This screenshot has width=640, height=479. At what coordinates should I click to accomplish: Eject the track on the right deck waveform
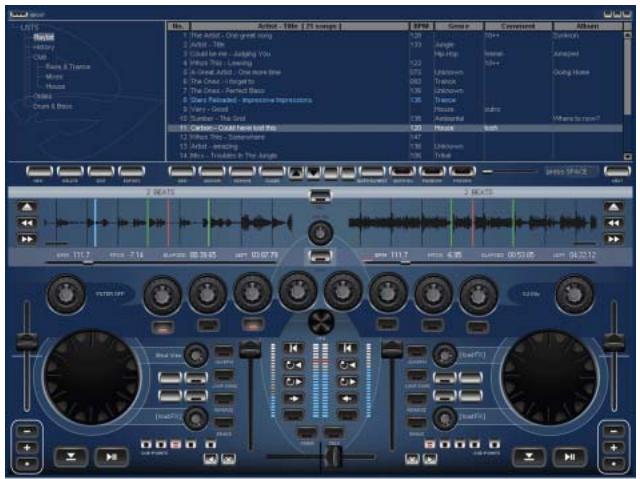(613, 207)
